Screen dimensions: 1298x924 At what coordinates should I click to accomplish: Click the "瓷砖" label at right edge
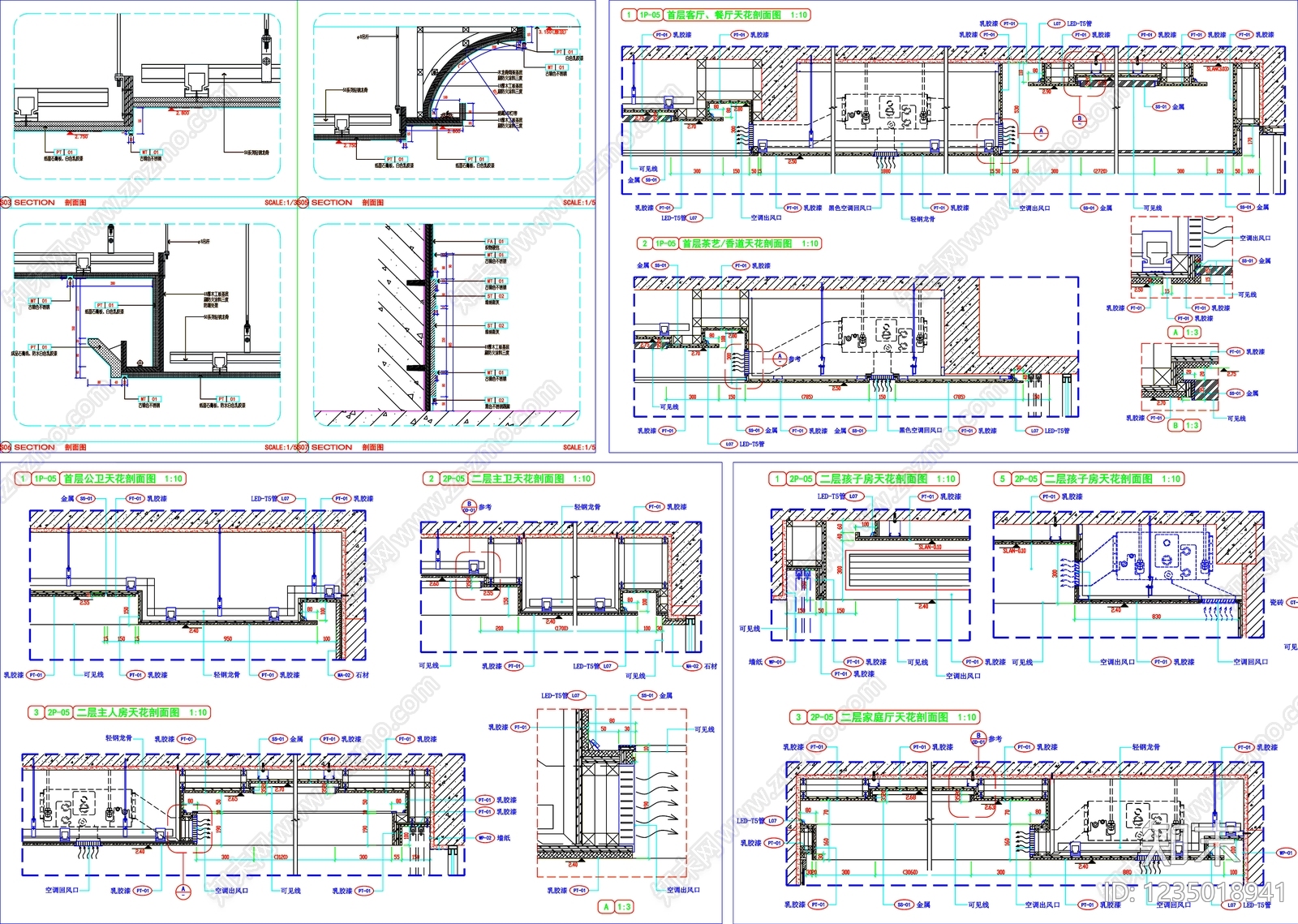coord(1277,602)
